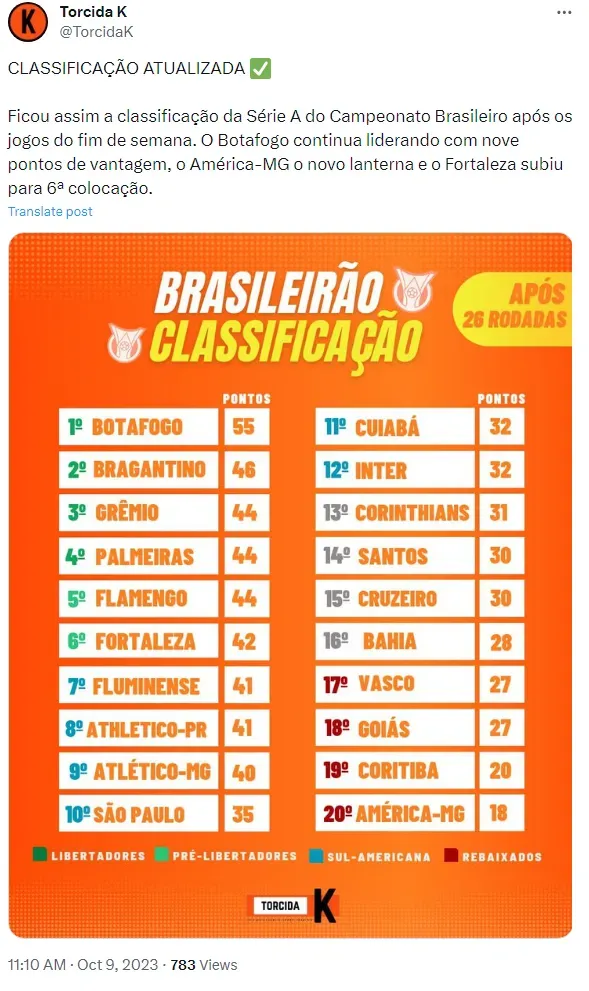Viewport: 589px width, 991px height.
Task: Click the 6º Fortaleza row
Action: coord(164,642)
